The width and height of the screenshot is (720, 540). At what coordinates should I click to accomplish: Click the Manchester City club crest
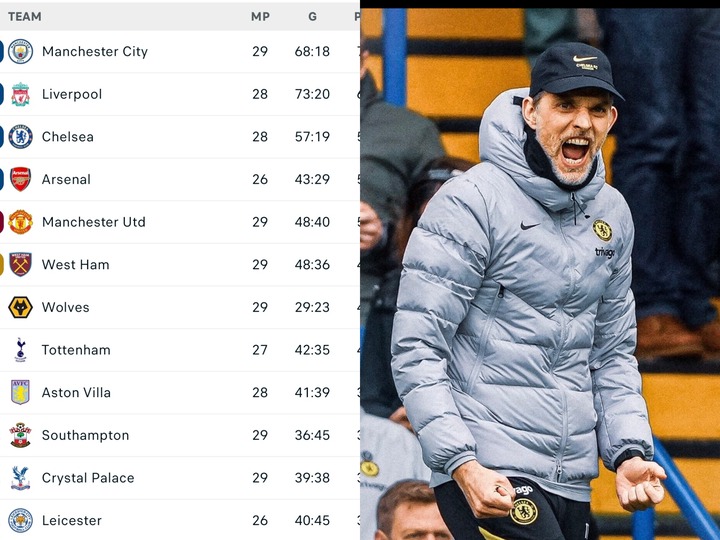point(20,51)
